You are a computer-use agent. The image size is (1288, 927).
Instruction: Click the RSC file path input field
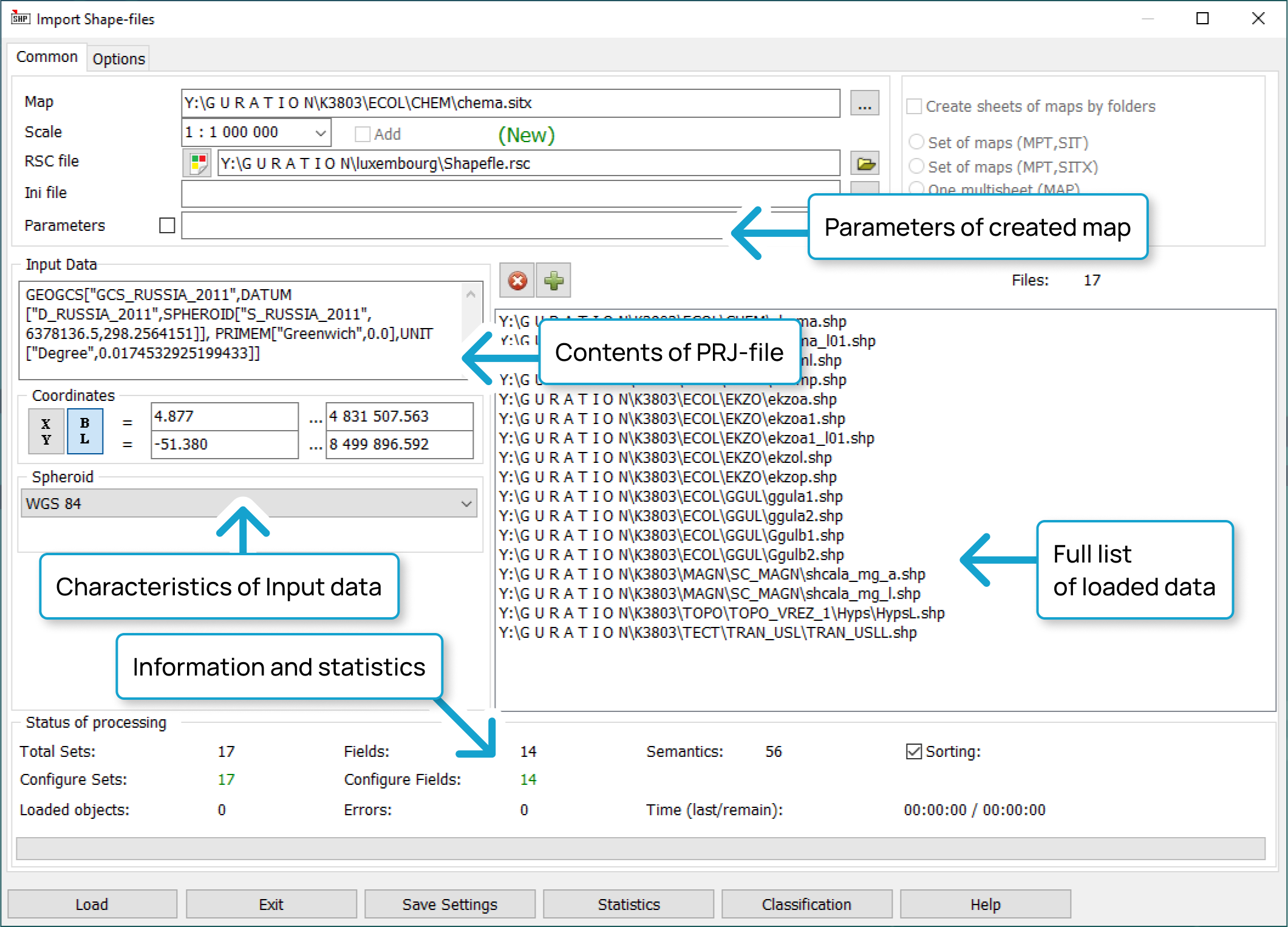[x=528, y=163]
